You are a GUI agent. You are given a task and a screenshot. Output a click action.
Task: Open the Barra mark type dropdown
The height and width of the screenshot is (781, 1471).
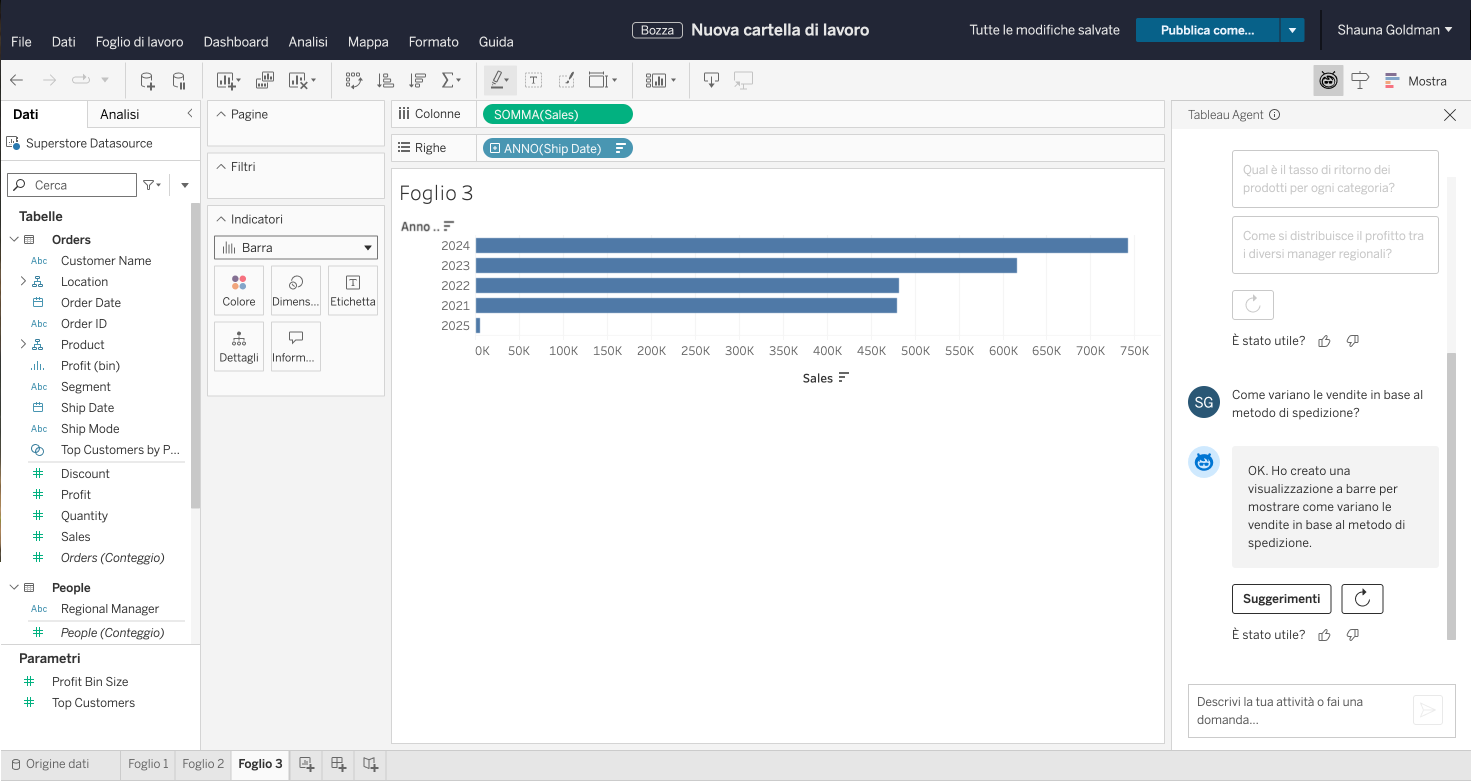(296, 247)
